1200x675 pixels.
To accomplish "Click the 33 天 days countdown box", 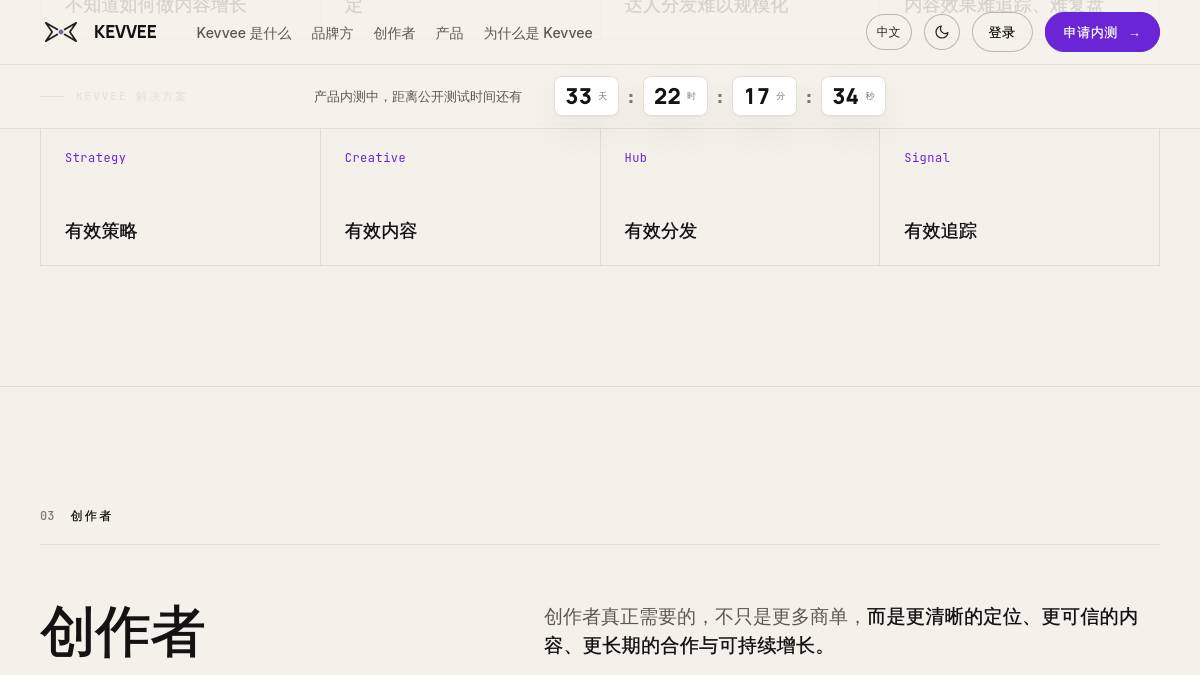I will click(586, 96).
